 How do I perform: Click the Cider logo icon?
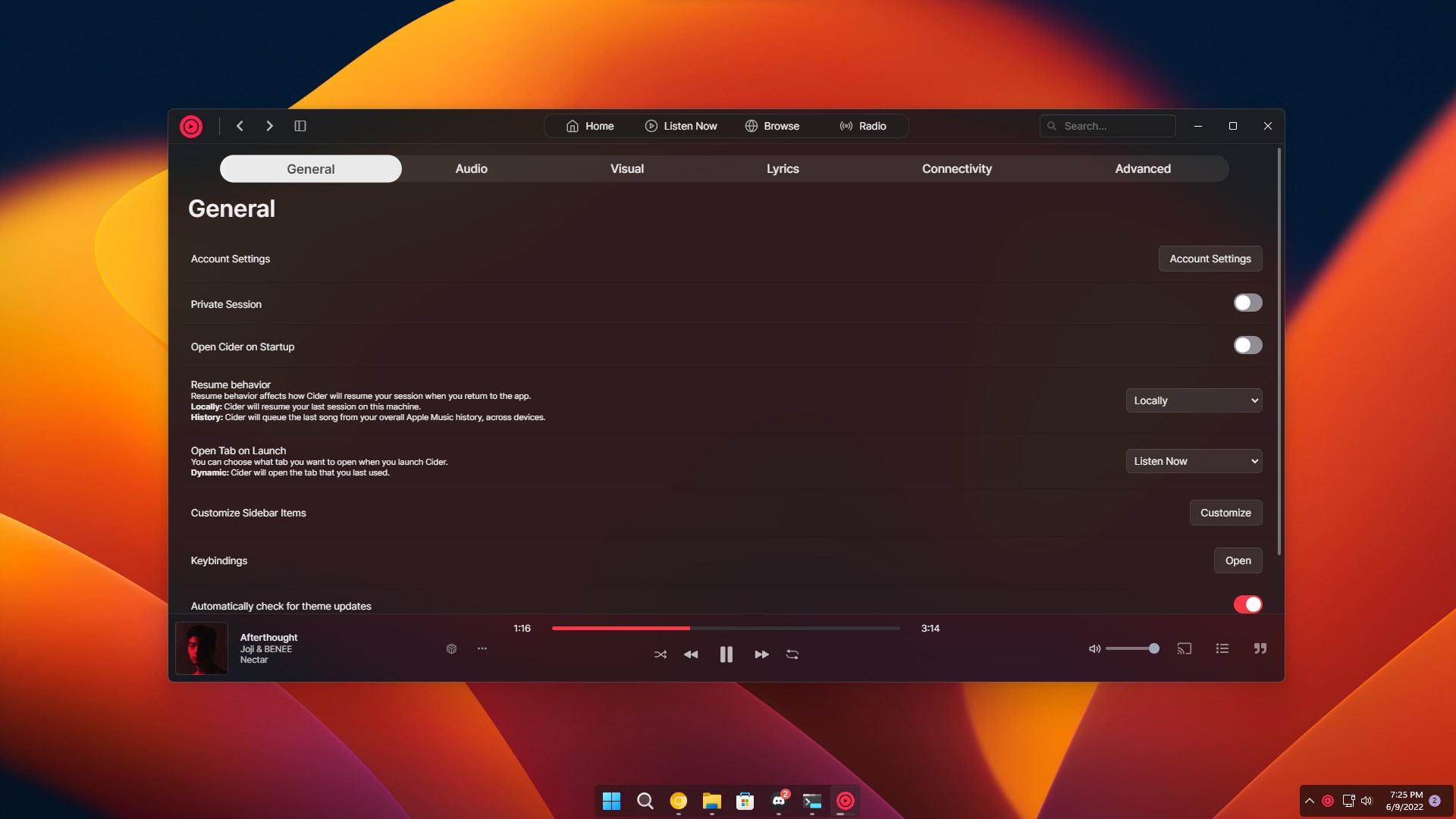tap(191, 127)
